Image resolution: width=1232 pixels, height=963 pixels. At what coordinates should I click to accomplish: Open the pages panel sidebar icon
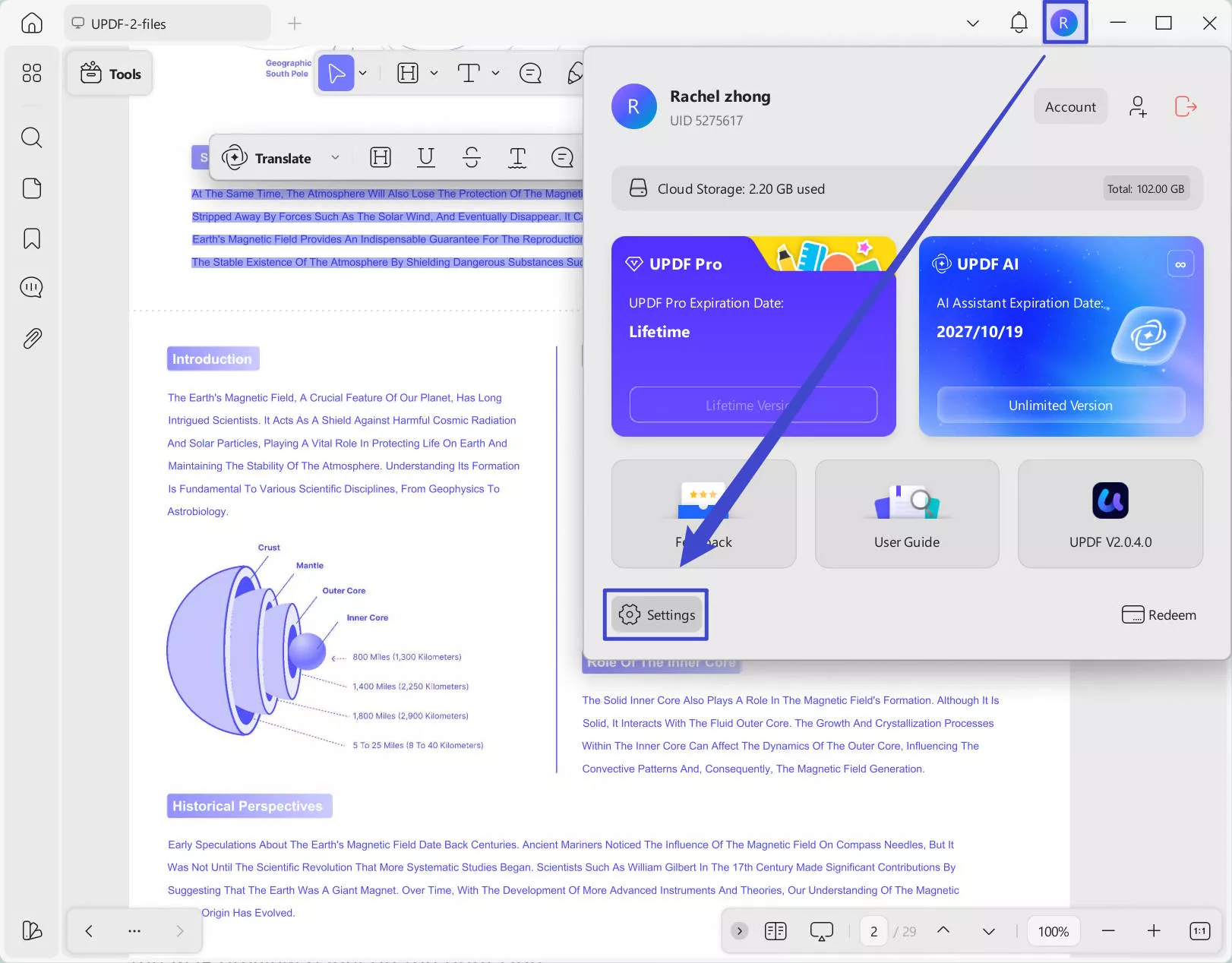click(31, 188)
